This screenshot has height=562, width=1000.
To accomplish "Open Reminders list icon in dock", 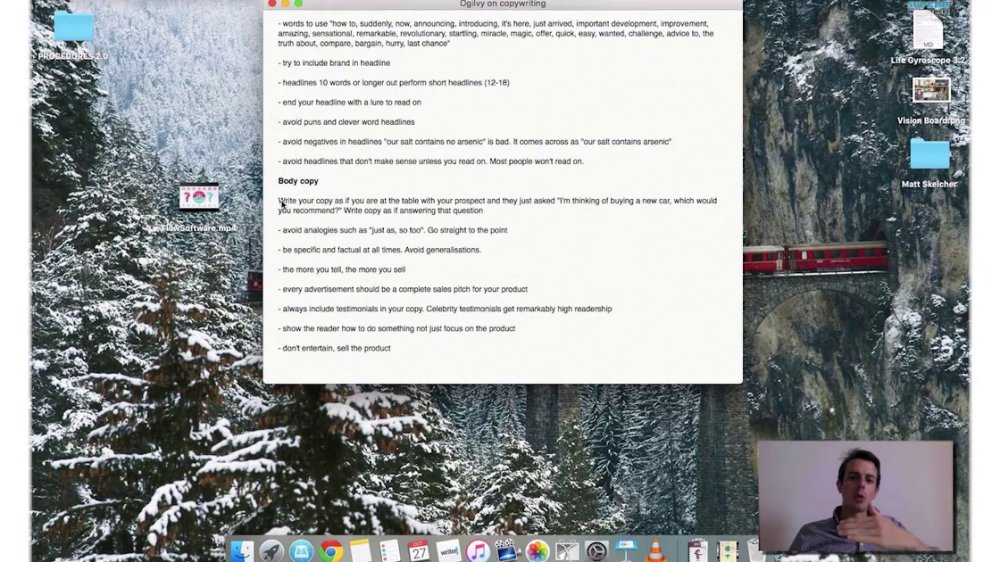I will pos(389,551).
